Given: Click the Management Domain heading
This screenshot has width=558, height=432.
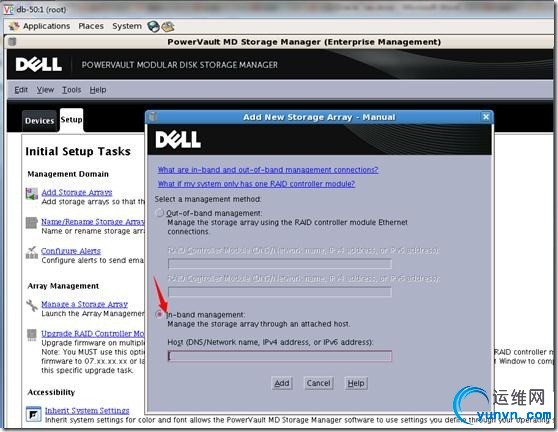Looking at the screenshot, I should [x=68, y=174].
